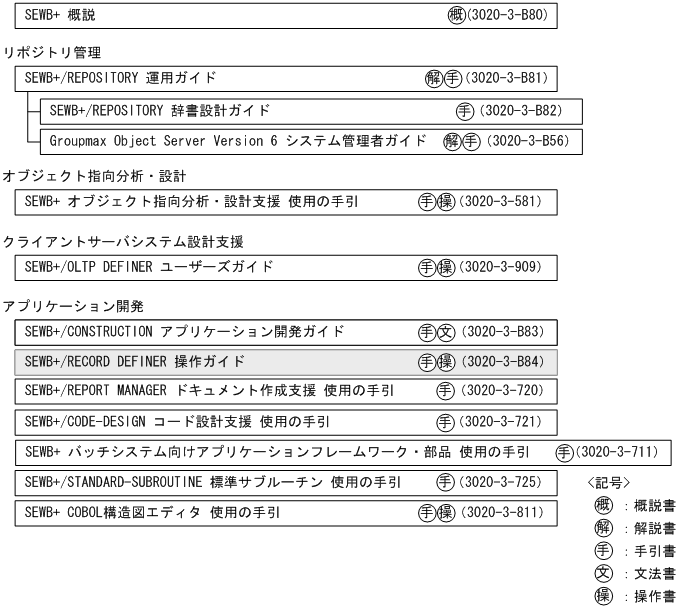
Task: Click the 手 circled symbol beside 3020-3-725
Action: pos(445,483)
